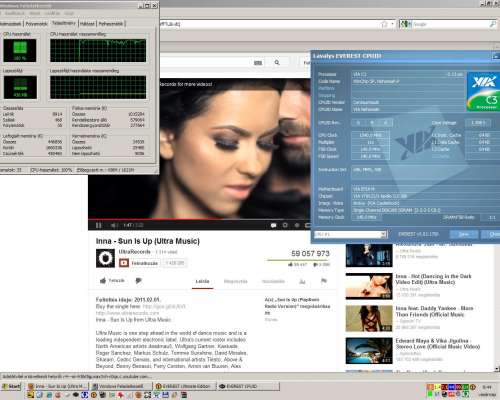Click the video player captions icon
Image resolution: width=500 pixels, height=400 pixels.
click(x=274, y=225)
